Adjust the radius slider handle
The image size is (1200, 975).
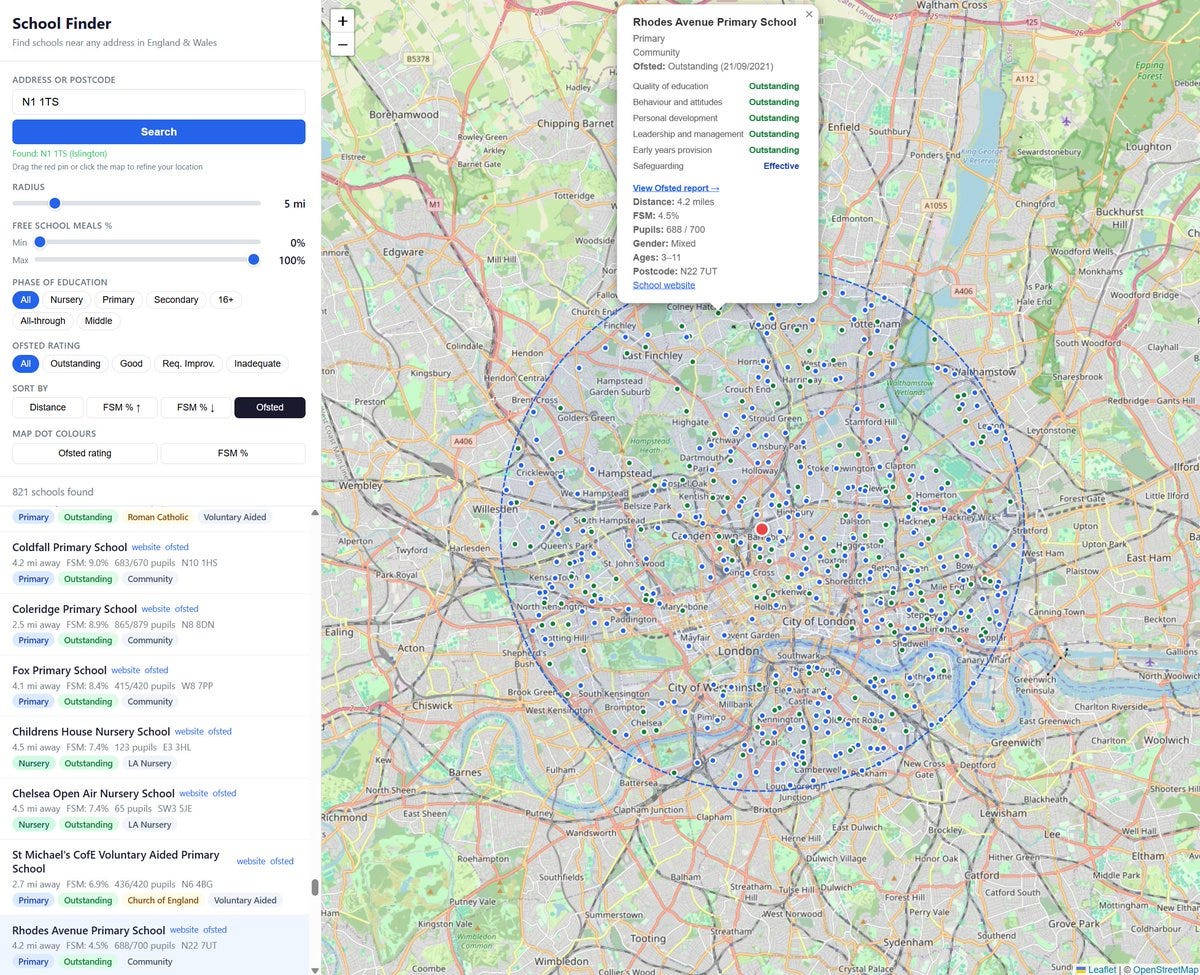55,203
